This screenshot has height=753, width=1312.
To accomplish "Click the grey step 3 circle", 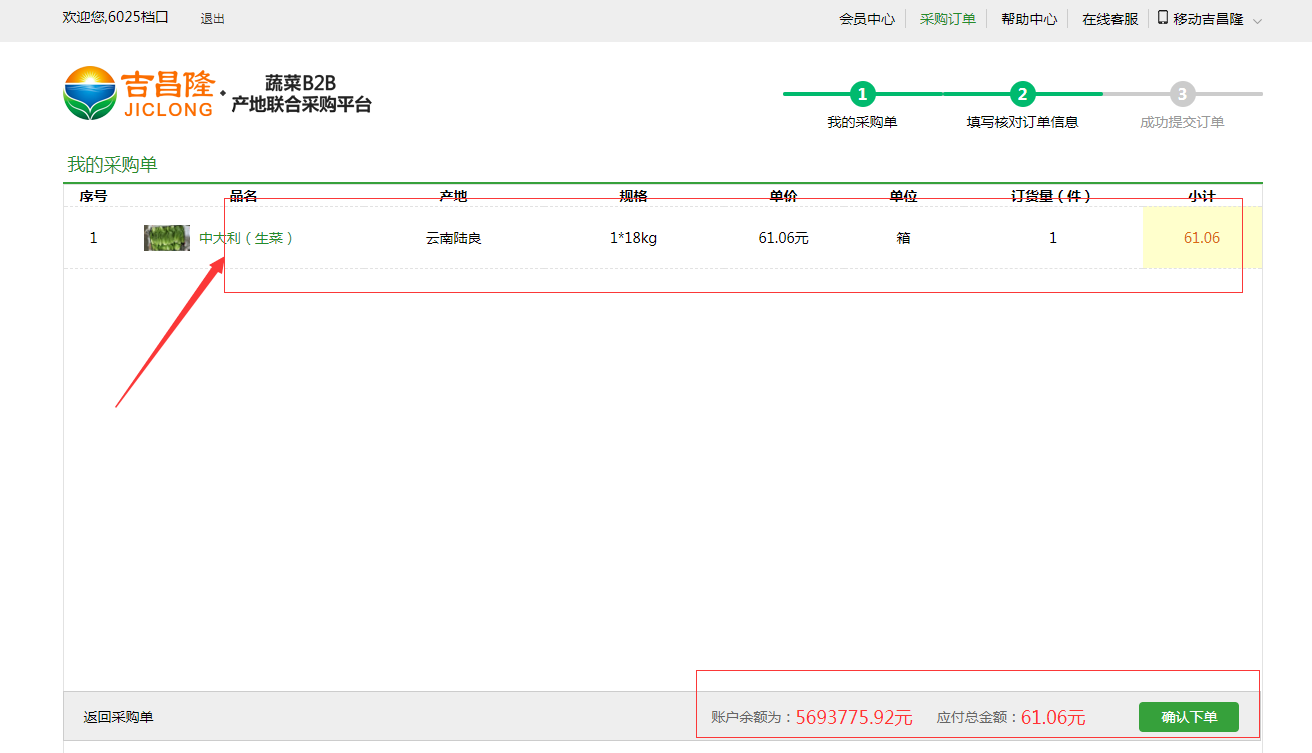I will [x=1182, y=94].
